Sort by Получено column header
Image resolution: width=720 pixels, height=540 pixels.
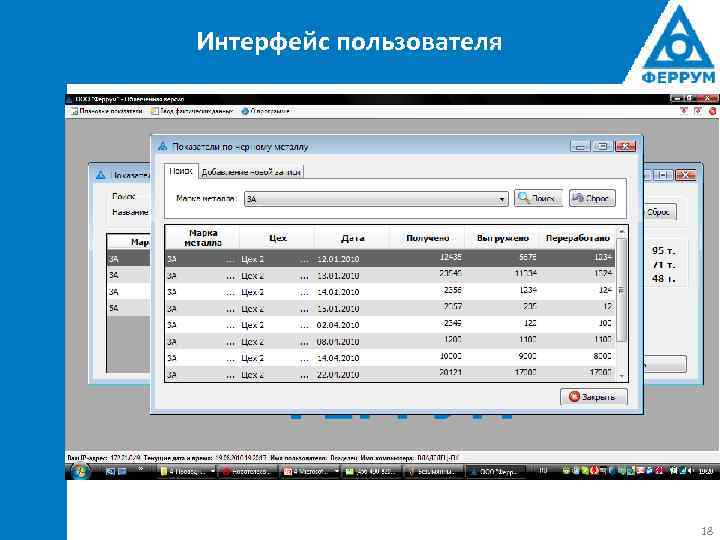428,238
